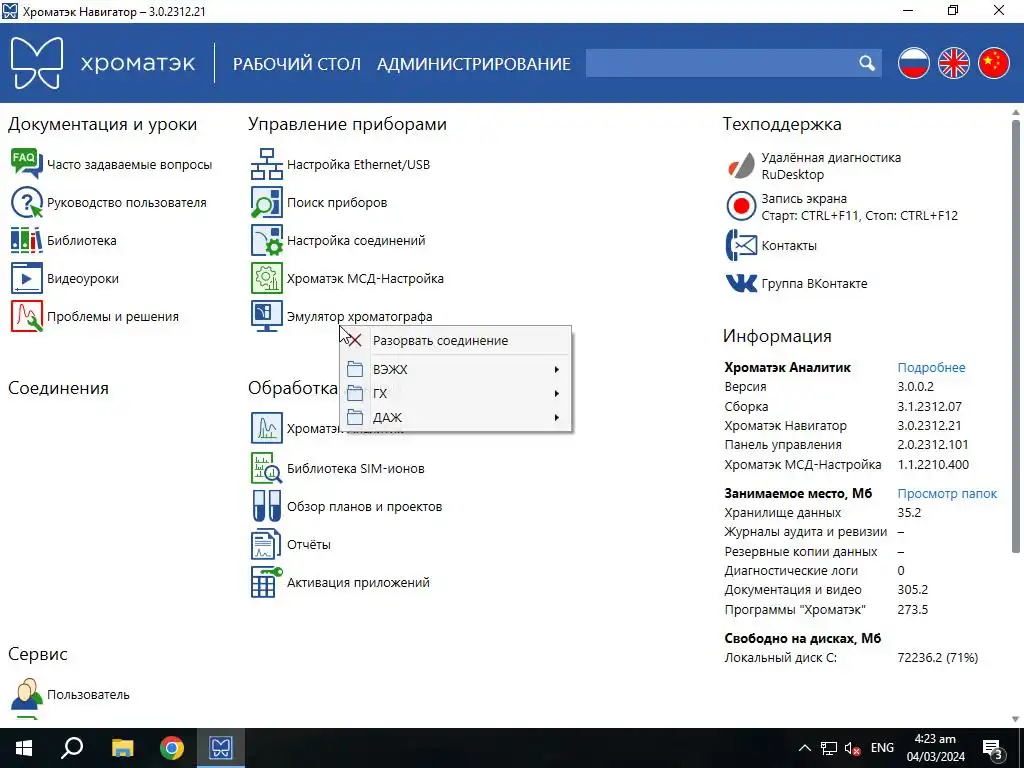Select the Хранилище данных value 35.2
This screenshot has height=768, width=1024.
(909, 513)
